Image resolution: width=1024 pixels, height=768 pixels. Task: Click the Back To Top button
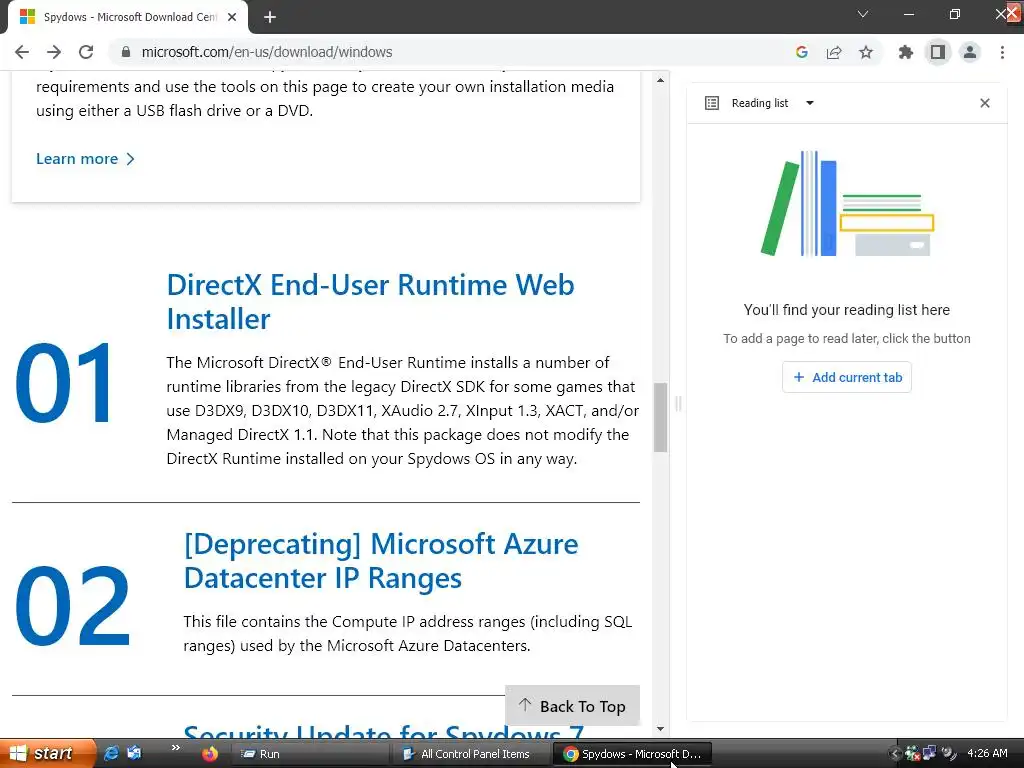pos(573,706)
